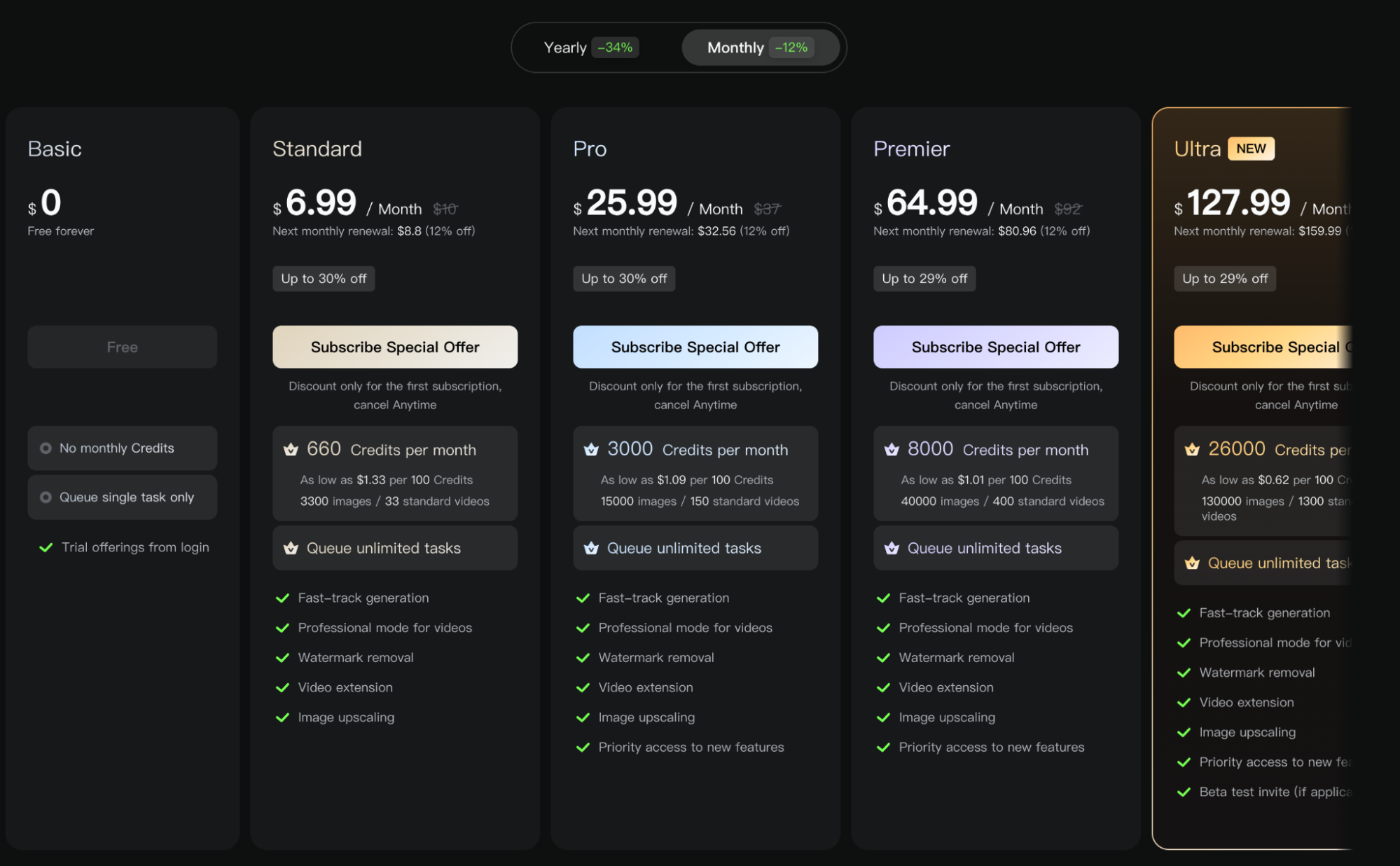
Task: Click 'Next monthly renewal: $80.96' text
Action: 955,231
